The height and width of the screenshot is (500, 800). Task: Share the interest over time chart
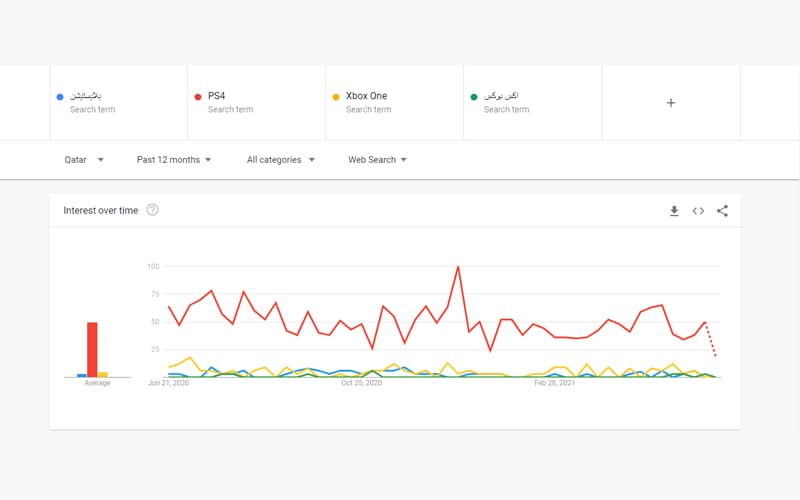tap(722, 211)
